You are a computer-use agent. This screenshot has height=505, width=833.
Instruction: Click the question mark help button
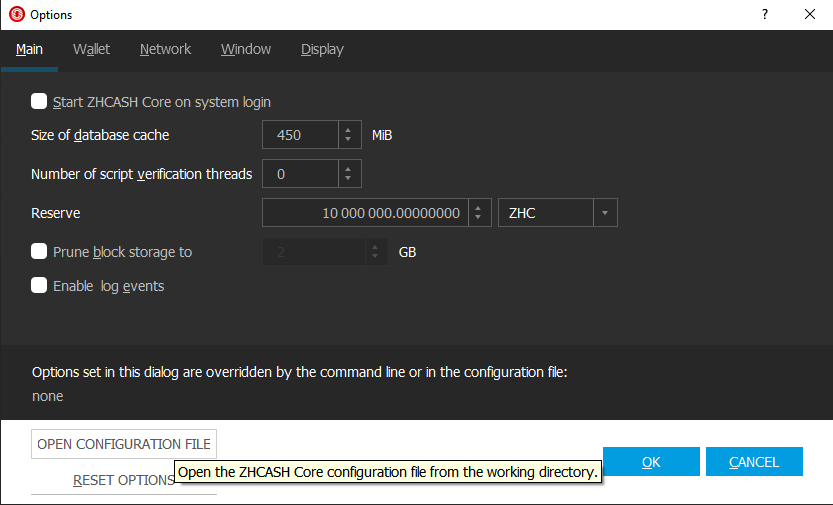point(765,14)
